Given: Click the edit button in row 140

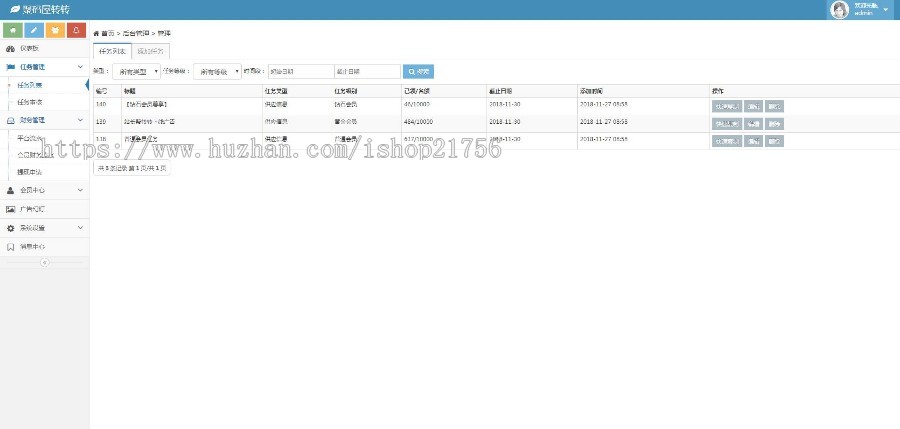Looking at the screenshot, I should pyautogui.click(x=754, y=106).
